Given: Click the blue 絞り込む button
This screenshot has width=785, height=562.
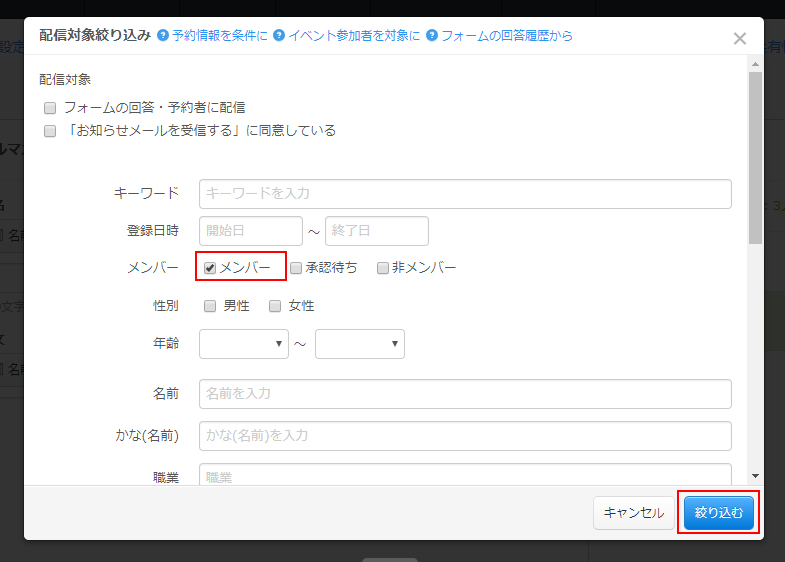Looking at the screenshot, I should click(718, 513).
